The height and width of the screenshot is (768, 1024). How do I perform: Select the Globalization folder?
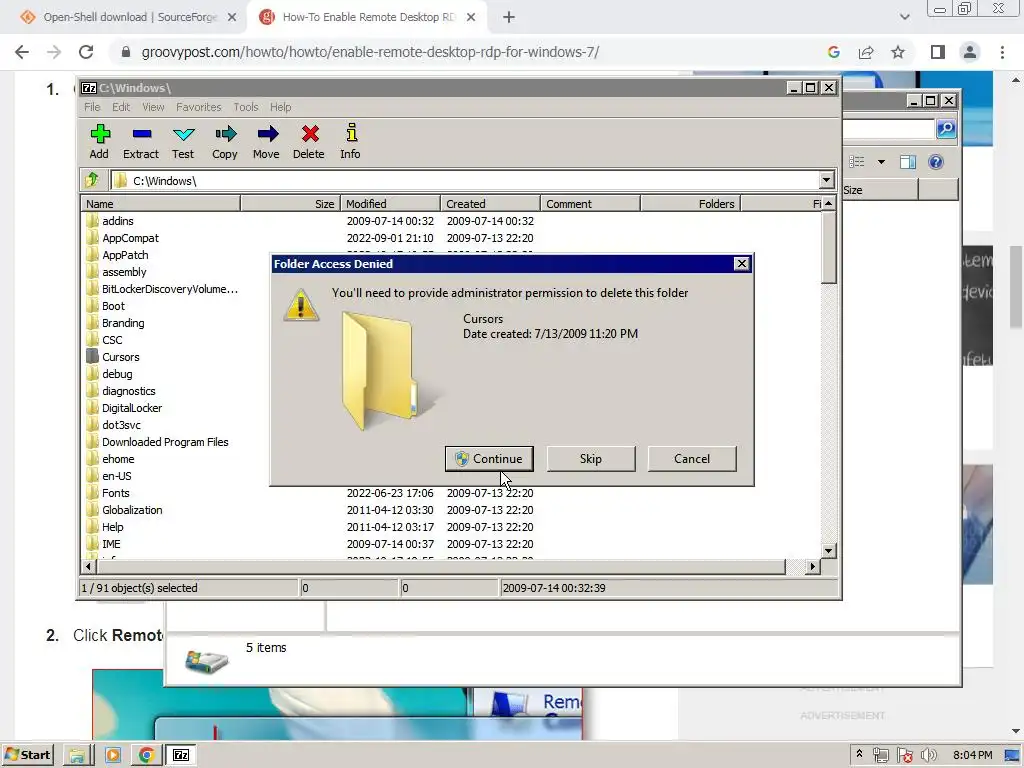click(132, 509)
